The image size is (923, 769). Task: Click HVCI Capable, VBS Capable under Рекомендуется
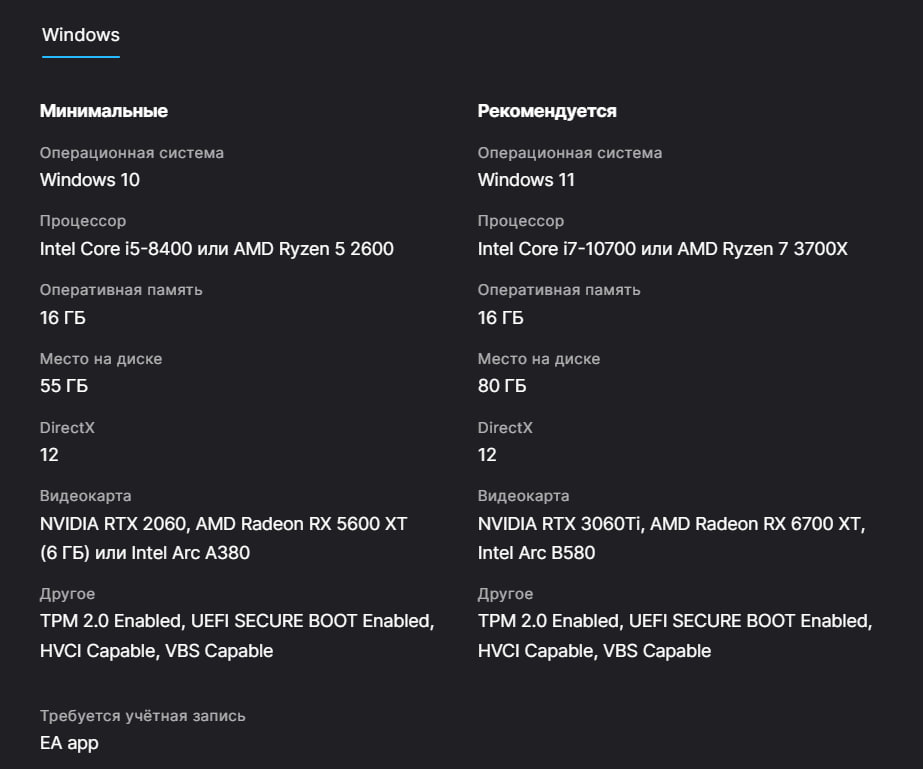(x=594, y=651)
